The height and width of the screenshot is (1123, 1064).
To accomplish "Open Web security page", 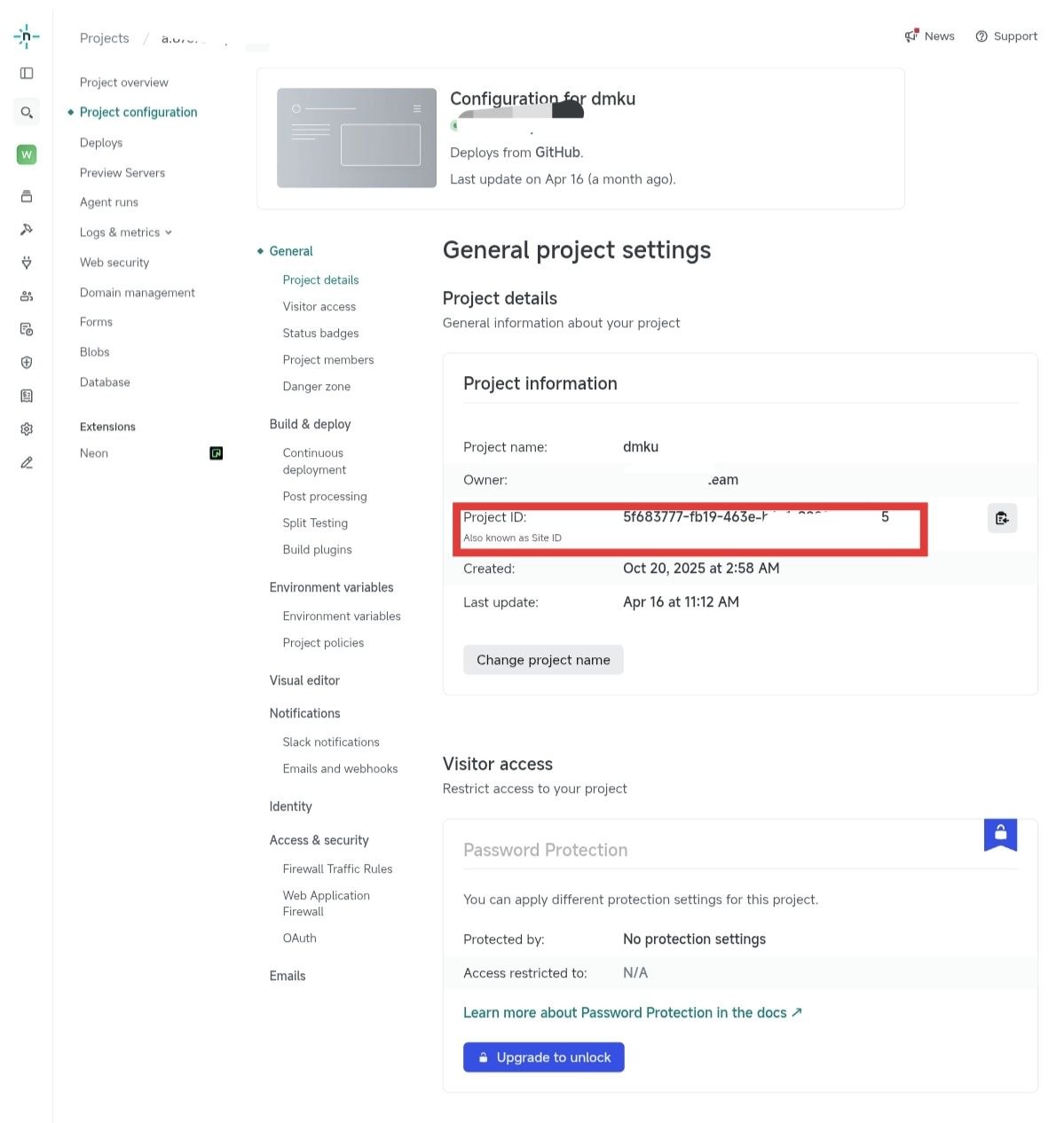I will pos(114,263).
